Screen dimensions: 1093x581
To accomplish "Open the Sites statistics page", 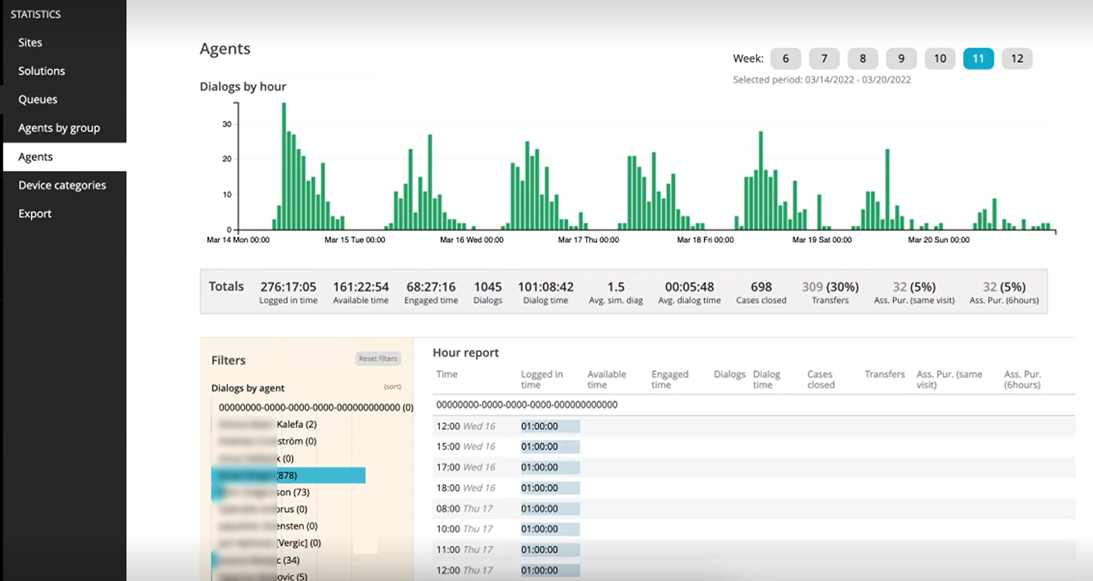I will pyautogui.click(x=30, y=43).
